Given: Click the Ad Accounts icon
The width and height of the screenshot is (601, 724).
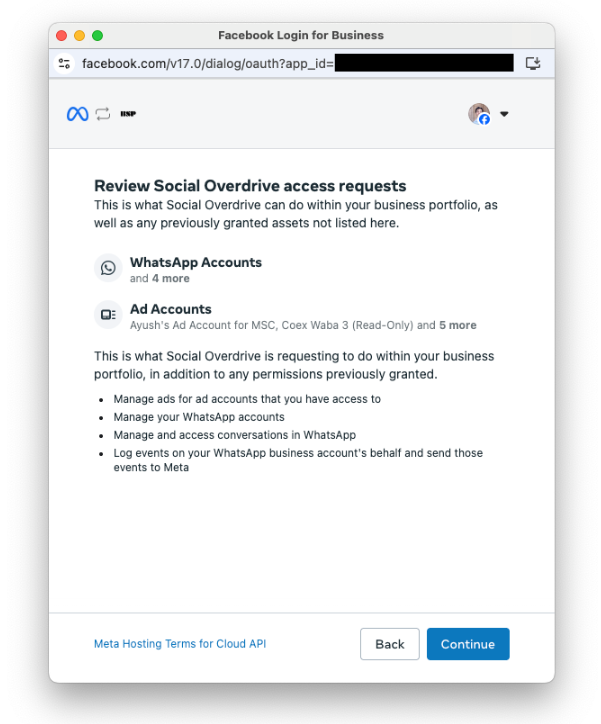Looking at the screenshot, I should pos(108,314).
